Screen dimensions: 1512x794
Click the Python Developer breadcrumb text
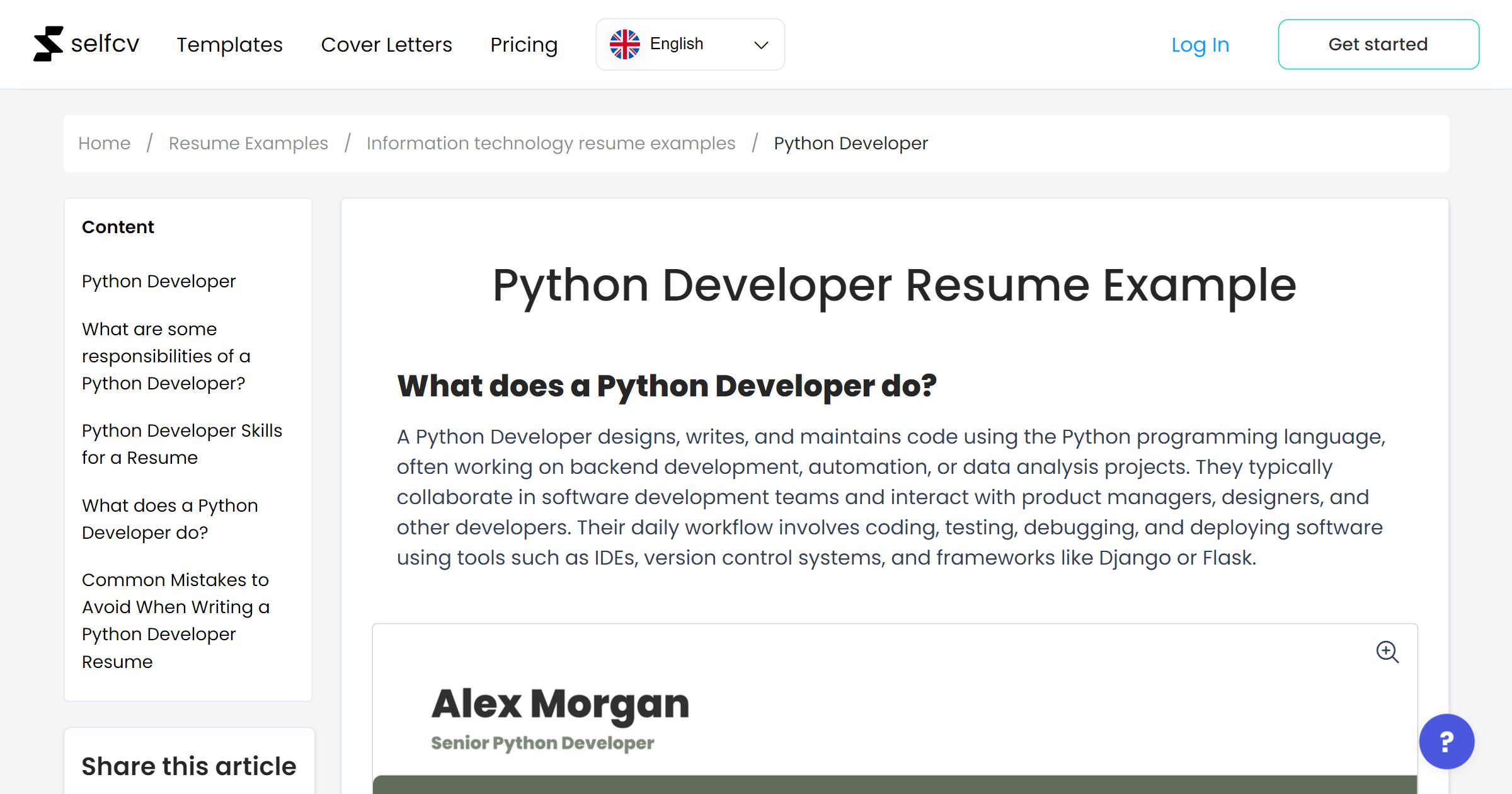[850, 143]
